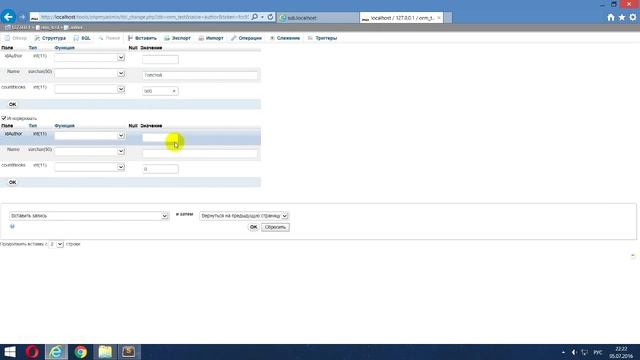
Task: Click the browser address bar URL
Action: click(x=145, y=17)
